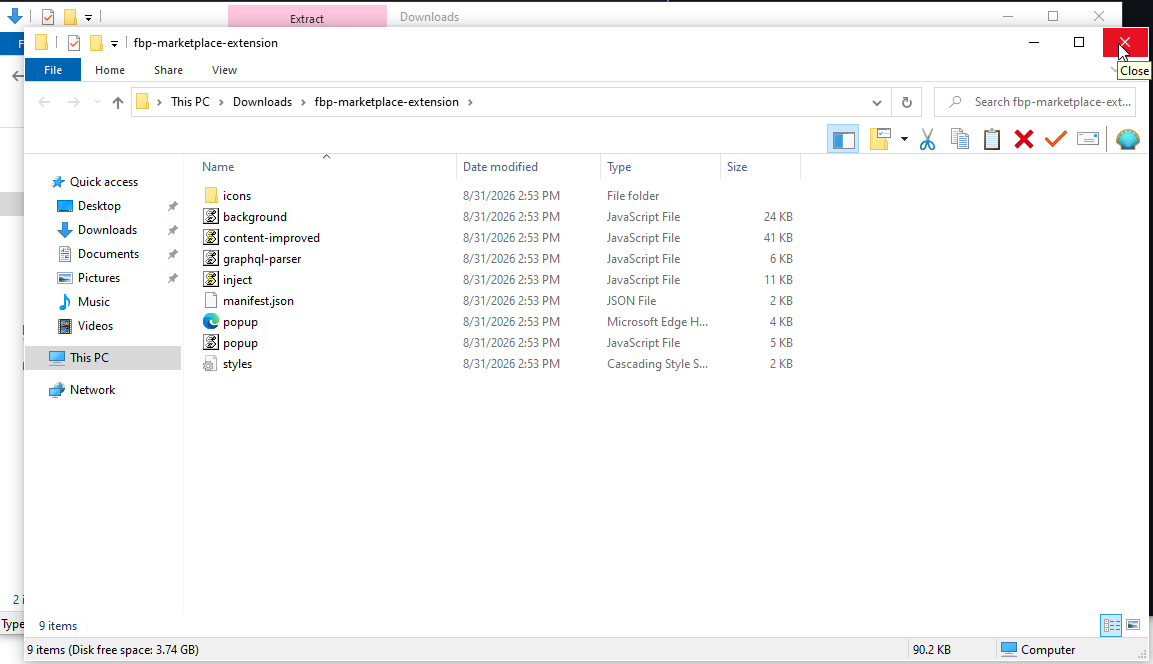Click the Rename card icon in toolbar

click(1088, 139)
